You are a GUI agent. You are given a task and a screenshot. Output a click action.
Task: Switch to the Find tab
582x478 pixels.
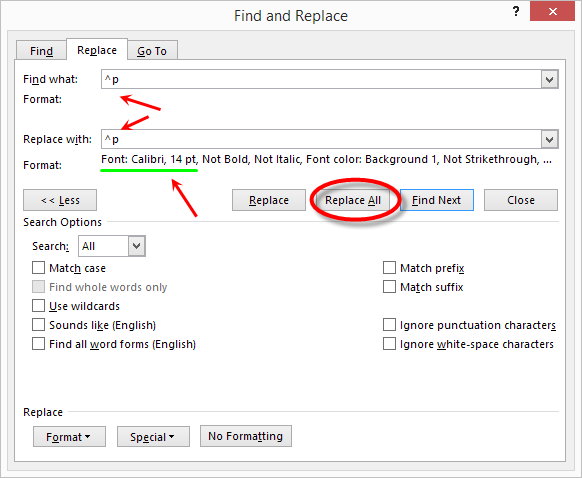point(41,51)
